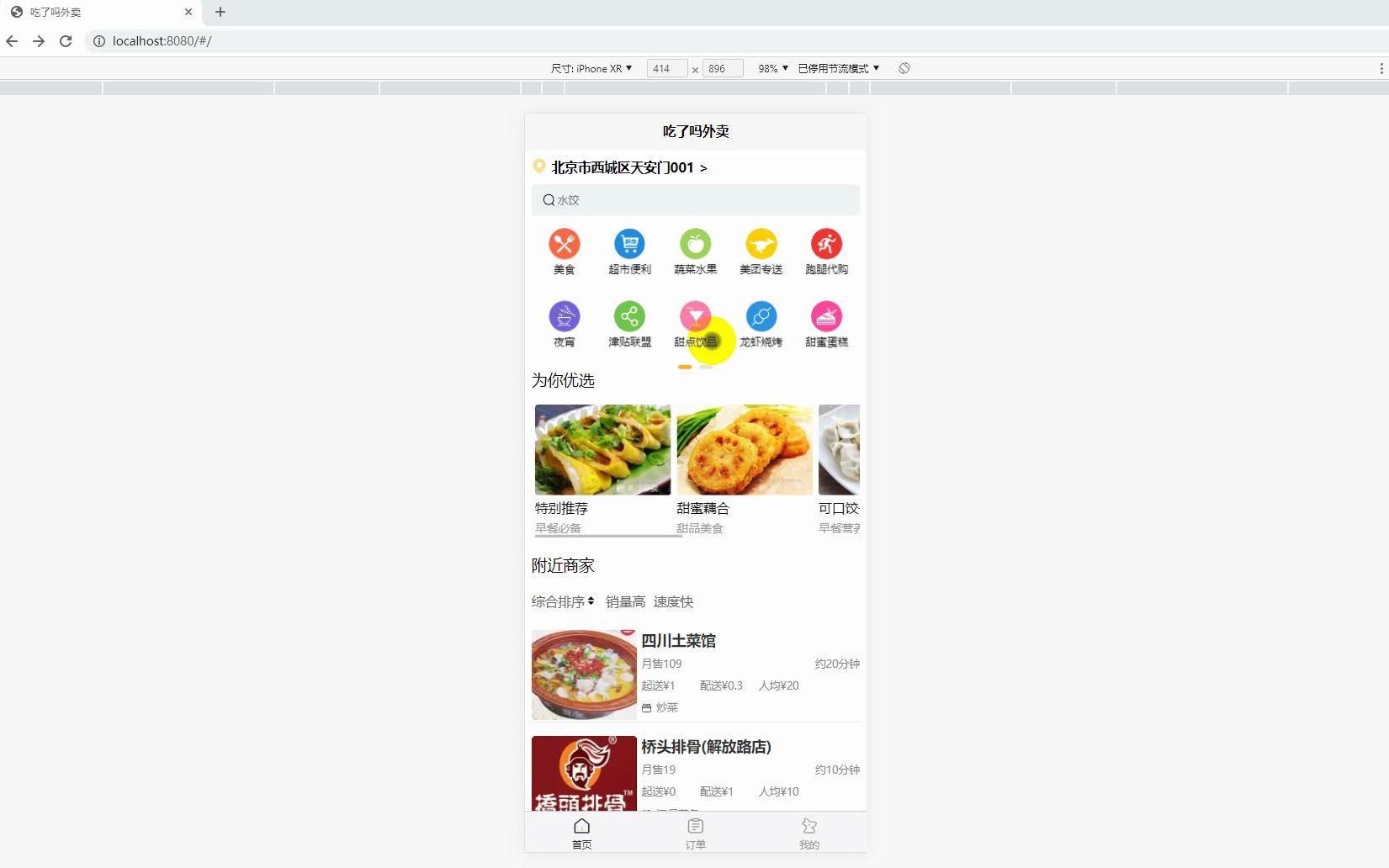Switch to the 订单 orders tab

(x=695, y=834)
